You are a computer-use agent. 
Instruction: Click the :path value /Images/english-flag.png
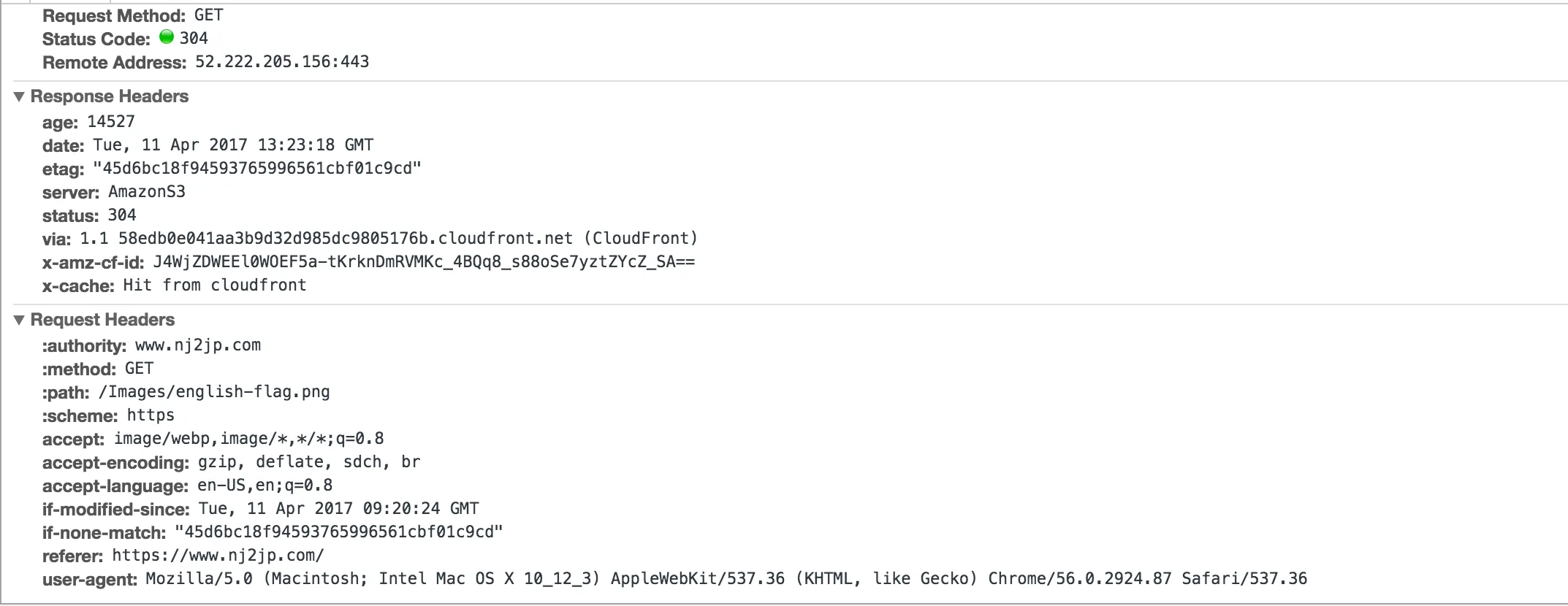pyautogui.click(x=214, y=392)
